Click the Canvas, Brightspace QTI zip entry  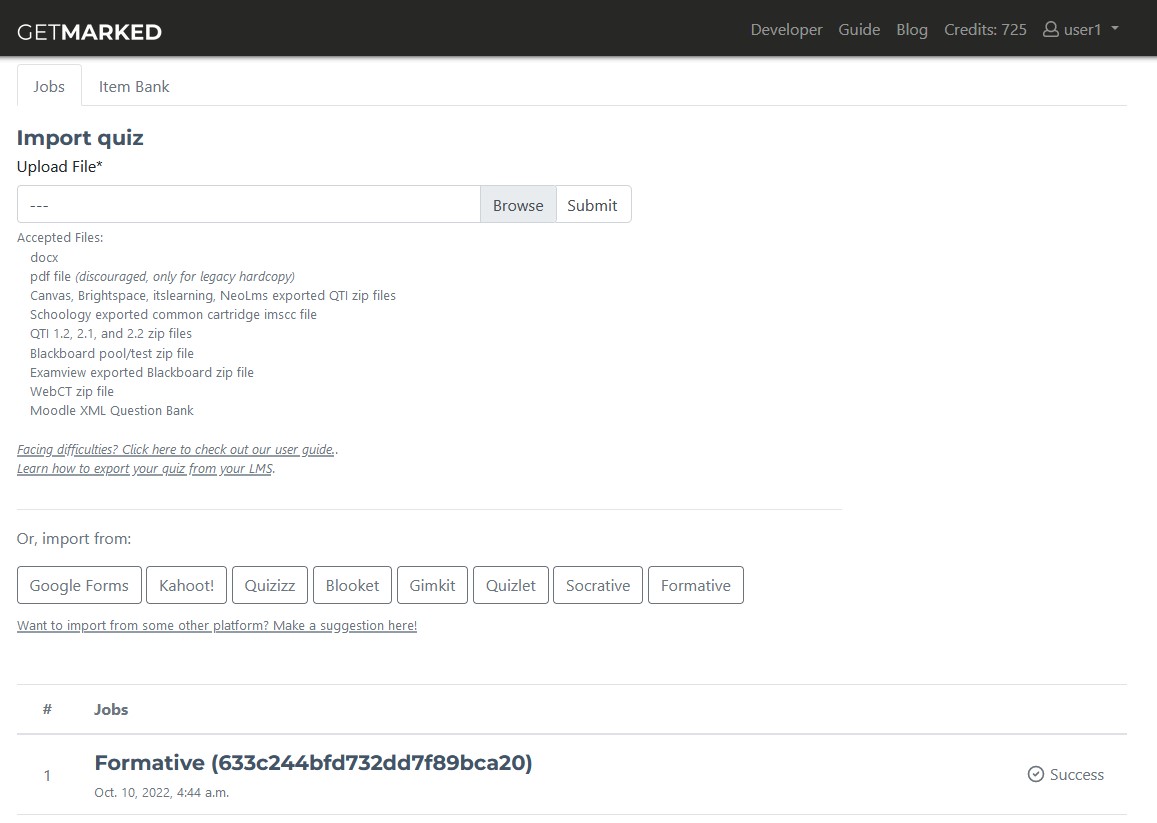coord(213,295)
